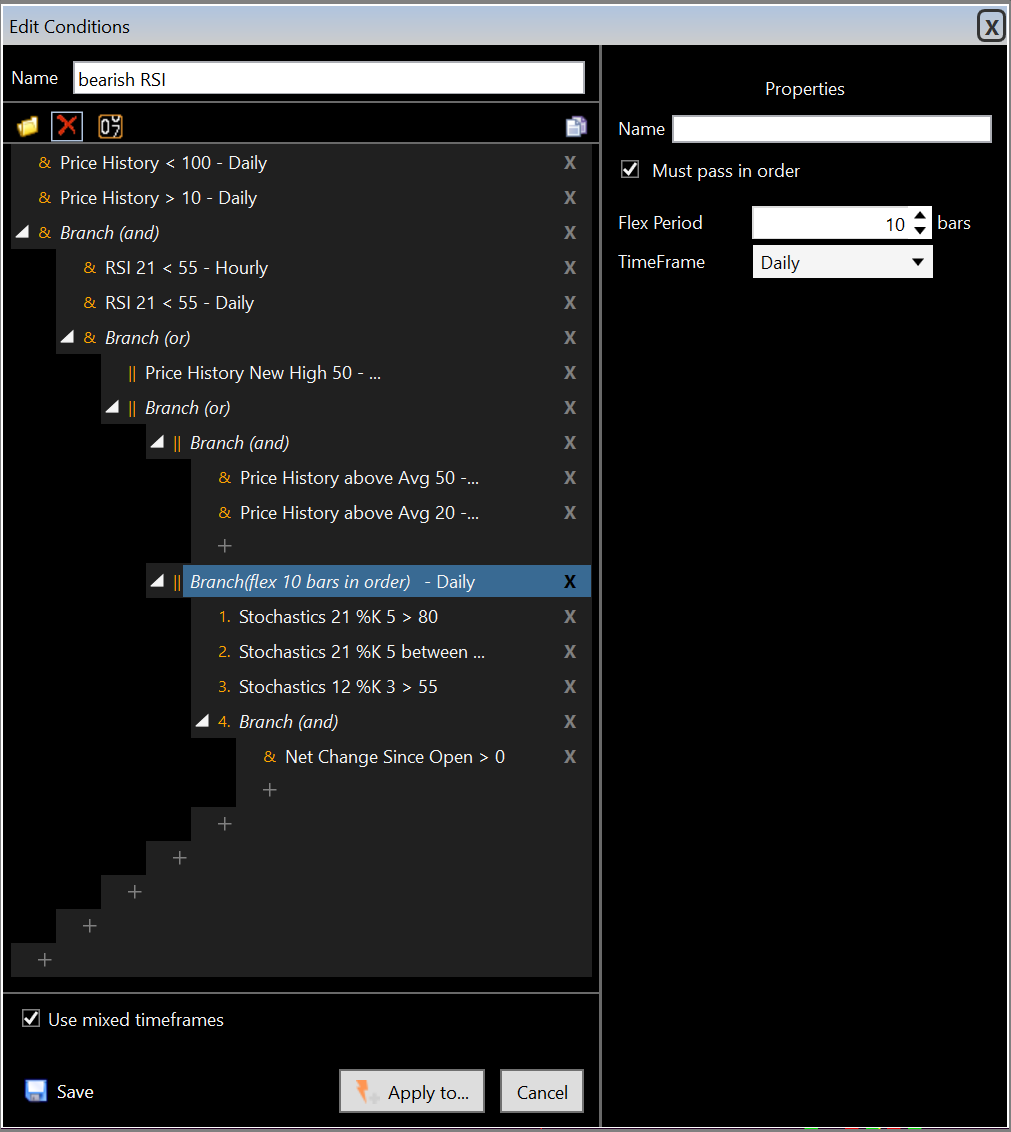This screenshot has width=1011, height=1132.
Task: Delete the Price History above Avg 50 row
Action: (x=570, y=478)
